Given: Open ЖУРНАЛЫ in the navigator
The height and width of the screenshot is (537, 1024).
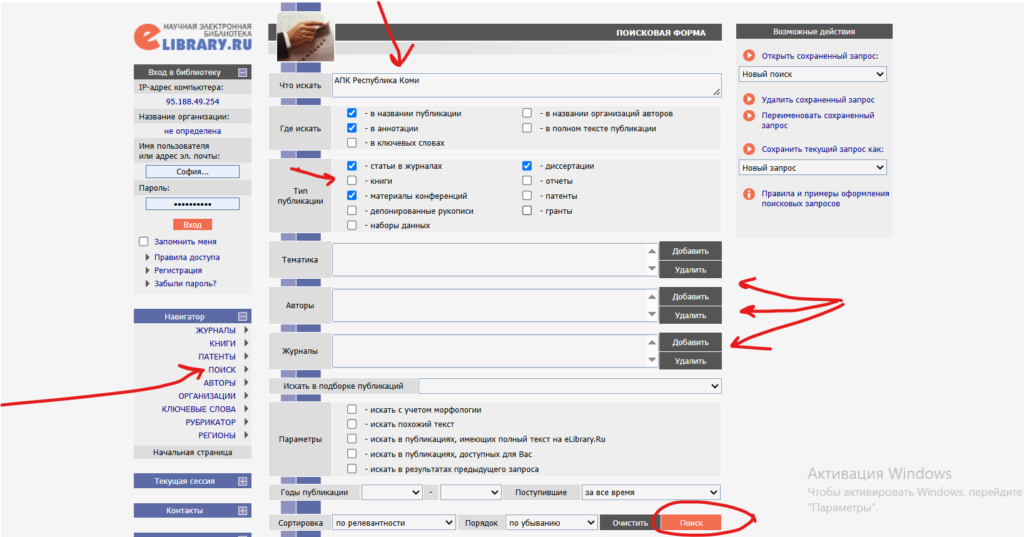Looking at the screenshot, I should (216, 331).
